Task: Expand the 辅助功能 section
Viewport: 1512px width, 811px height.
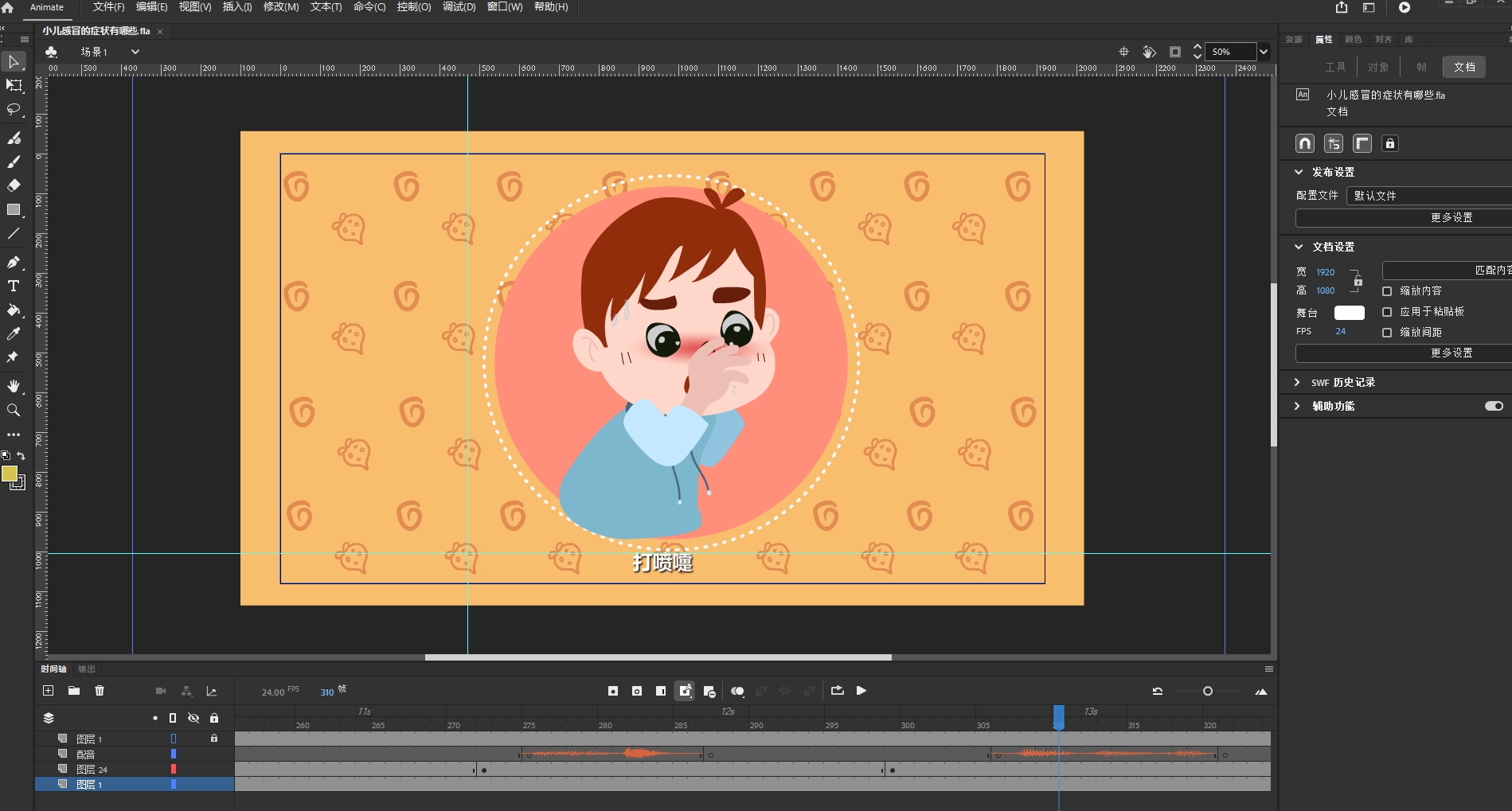Action: click(1297, 406)
